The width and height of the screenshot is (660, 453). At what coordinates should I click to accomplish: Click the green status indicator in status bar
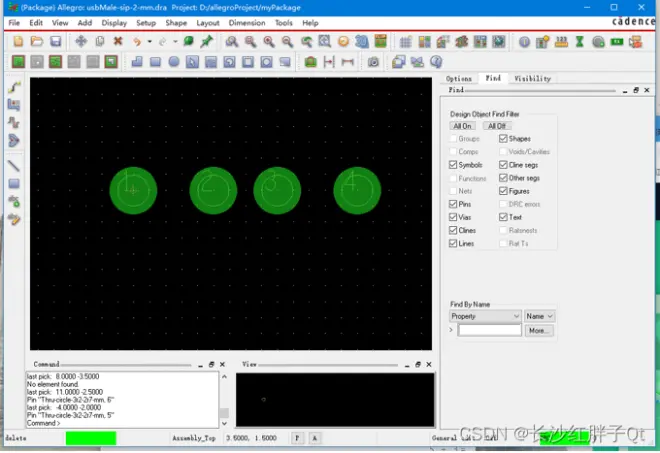pyautogui.click(x=91, y=438)
